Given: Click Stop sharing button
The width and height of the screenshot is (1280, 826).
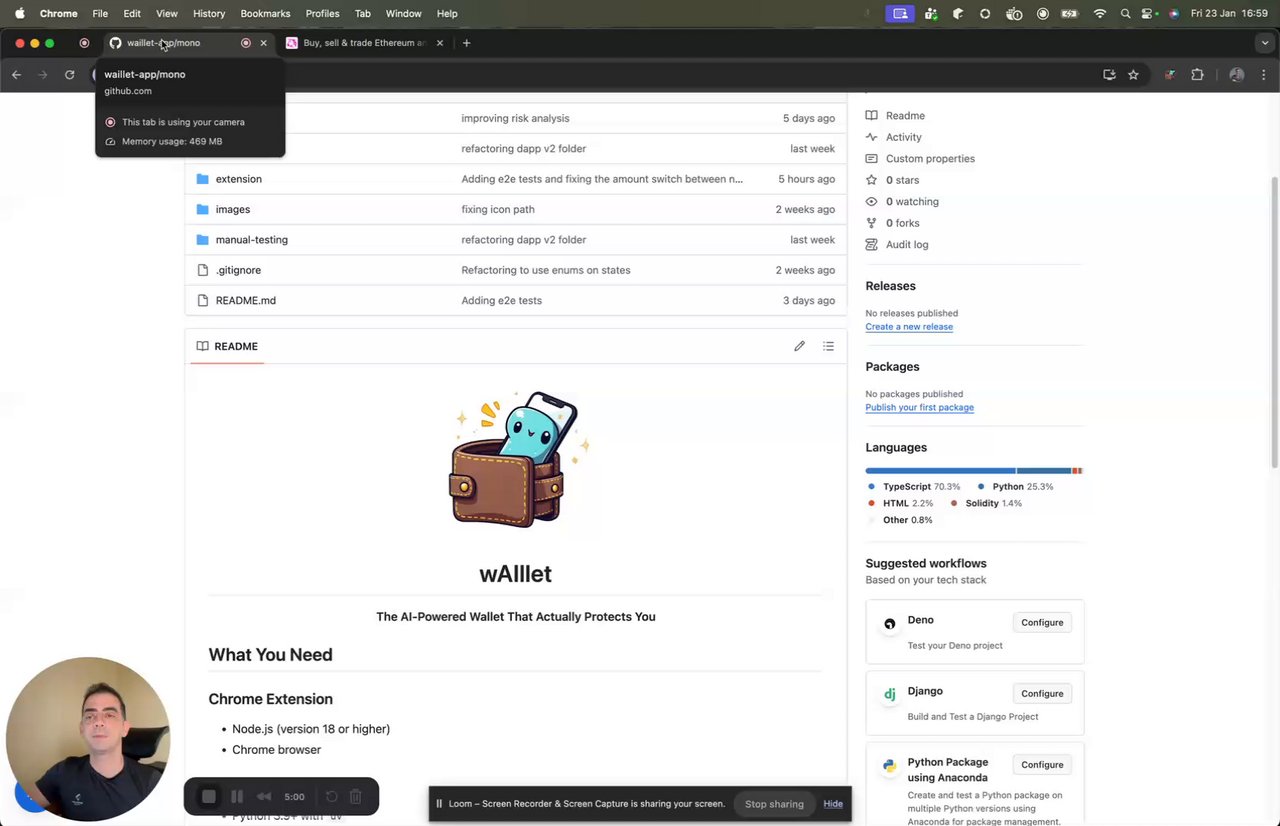Looking at the screenshot, I should pos(774,804).
